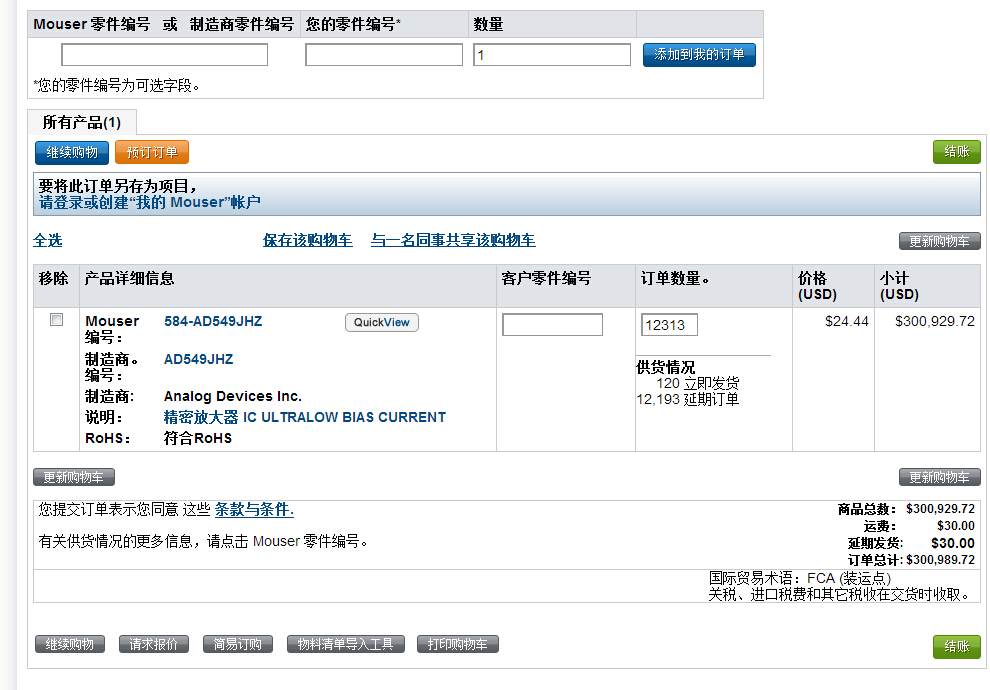Viewport: 990px width, 690px height.
Task: Click the QuickView button
Action: click(381, 322)
